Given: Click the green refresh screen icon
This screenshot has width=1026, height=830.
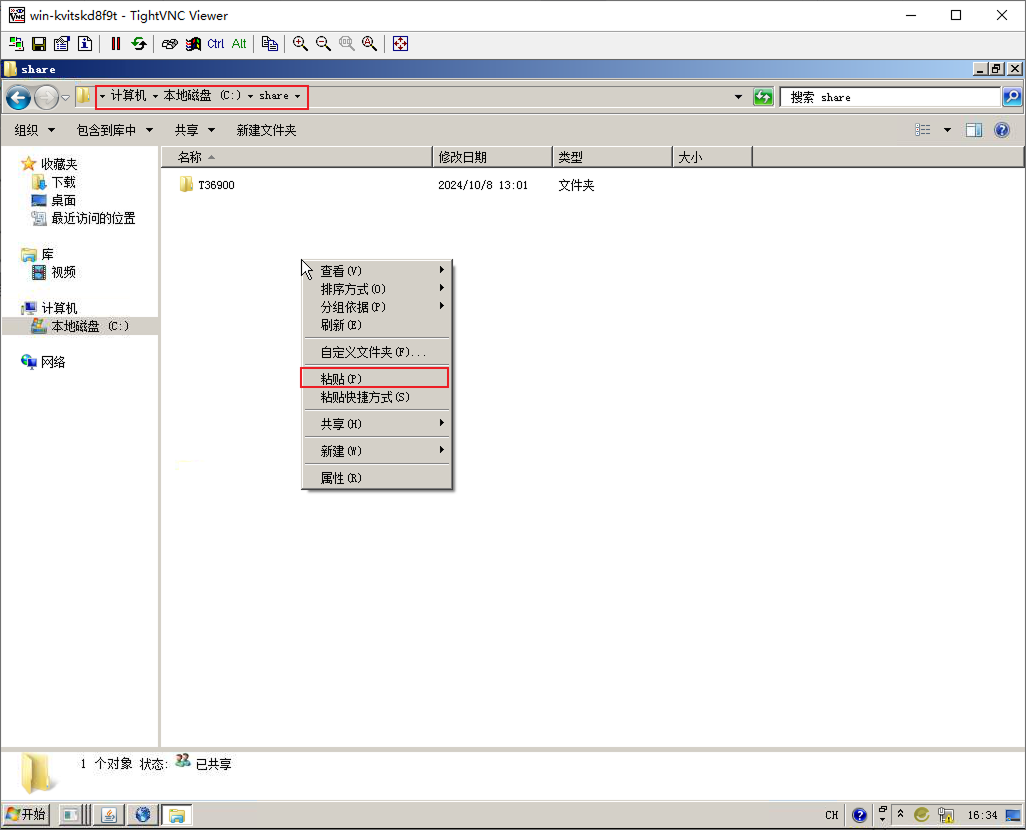Looking at the screenshot, I should 139,44.
